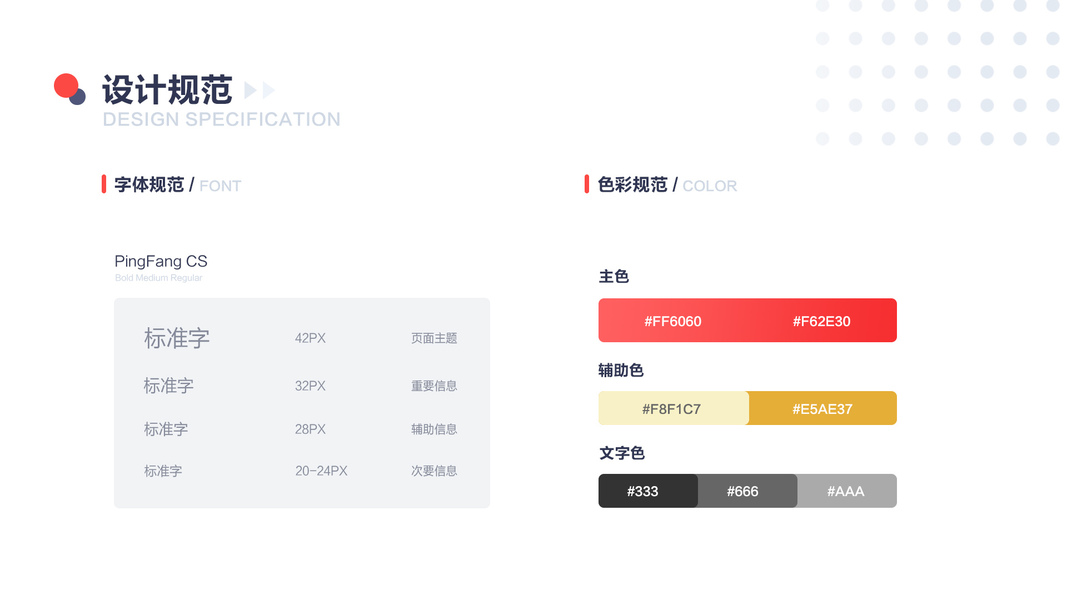This screenshot has width=1067, height=600.
Task: Click the red and blue circle logo
Action: coord(69,89)
